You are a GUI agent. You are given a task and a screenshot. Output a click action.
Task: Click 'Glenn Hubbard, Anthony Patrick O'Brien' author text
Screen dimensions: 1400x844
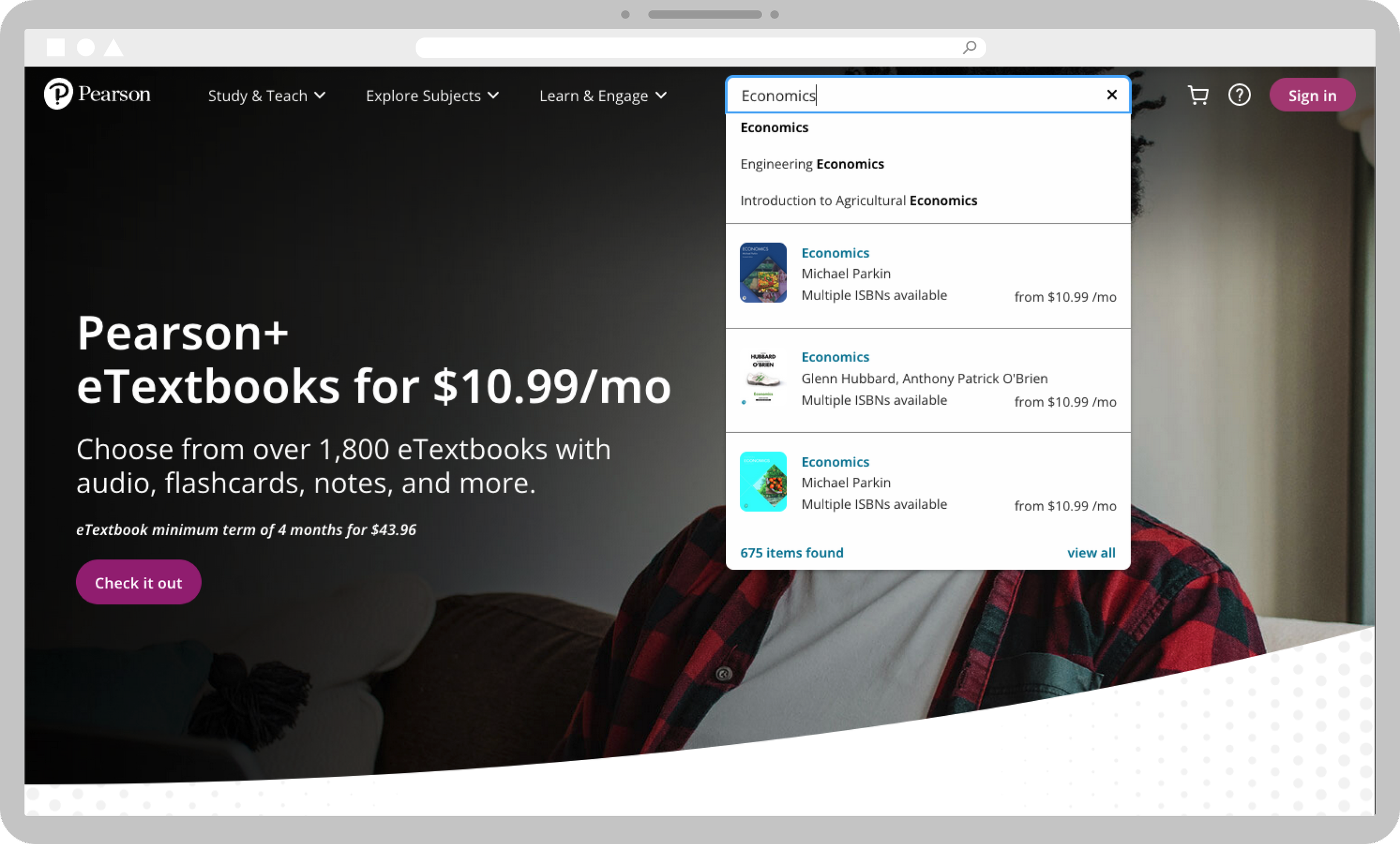pos(925,378)
